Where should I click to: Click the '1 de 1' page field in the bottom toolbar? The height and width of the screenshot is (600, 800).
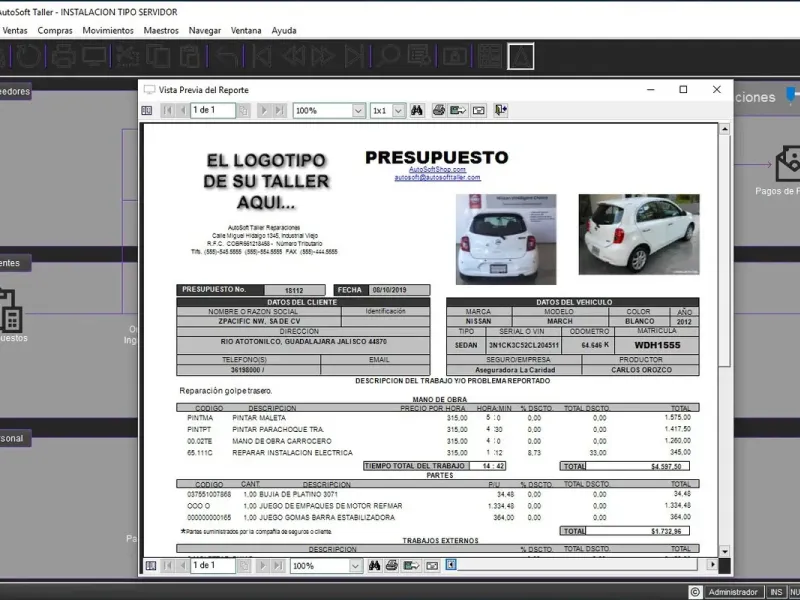pyautogui.click(x=213, y=565)
